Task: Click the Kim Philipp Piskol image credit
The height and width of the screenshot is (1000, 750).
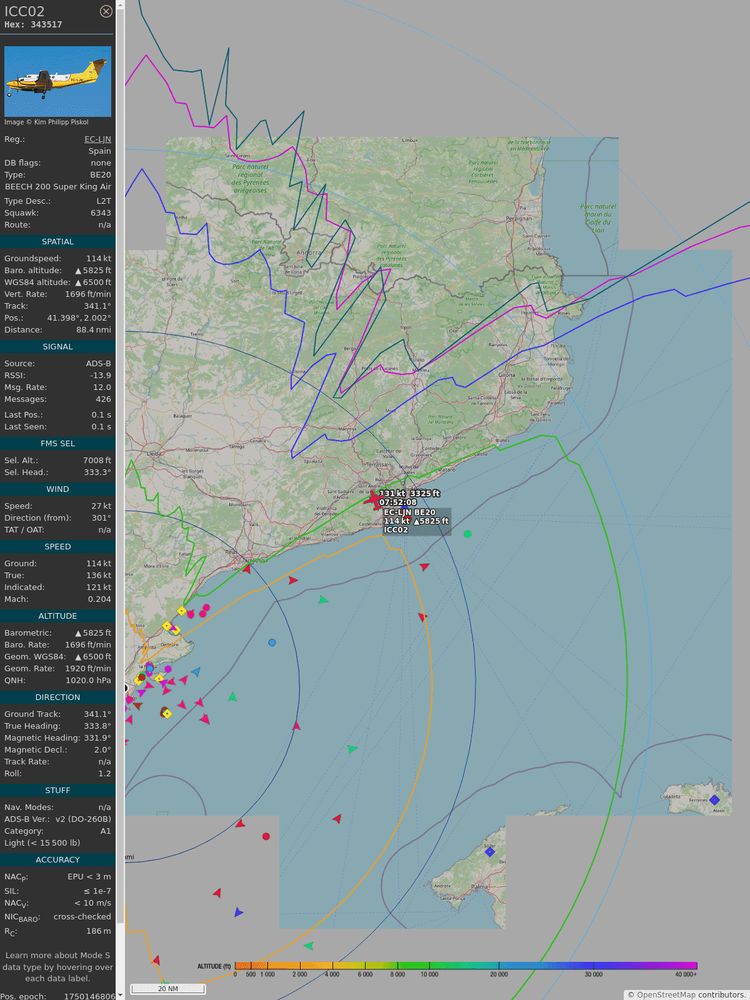Action: [x=47, y=122]
